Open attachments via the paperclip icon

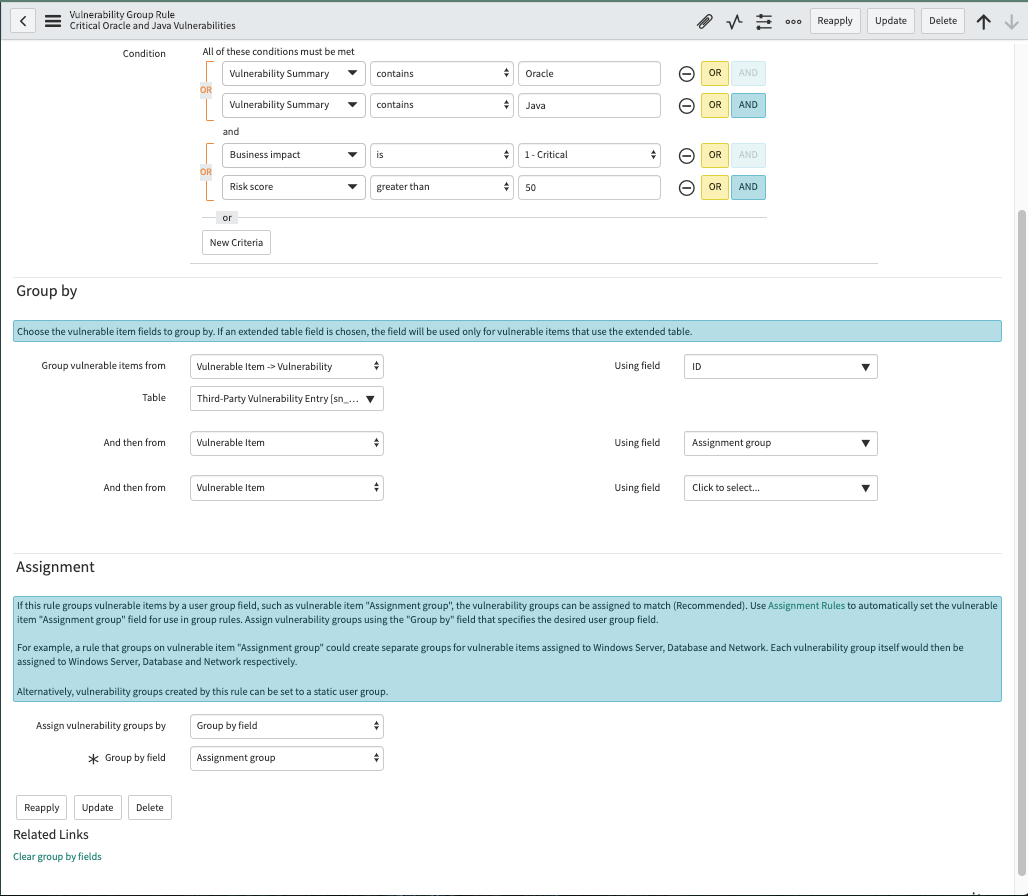tap(705, 22)
